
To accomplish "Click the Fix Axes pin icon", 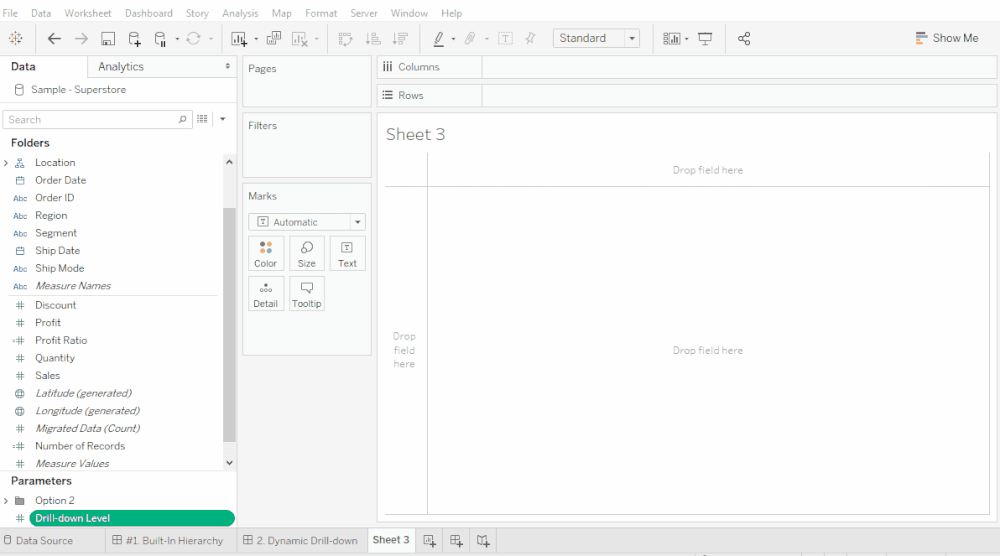I will [530, 39].
